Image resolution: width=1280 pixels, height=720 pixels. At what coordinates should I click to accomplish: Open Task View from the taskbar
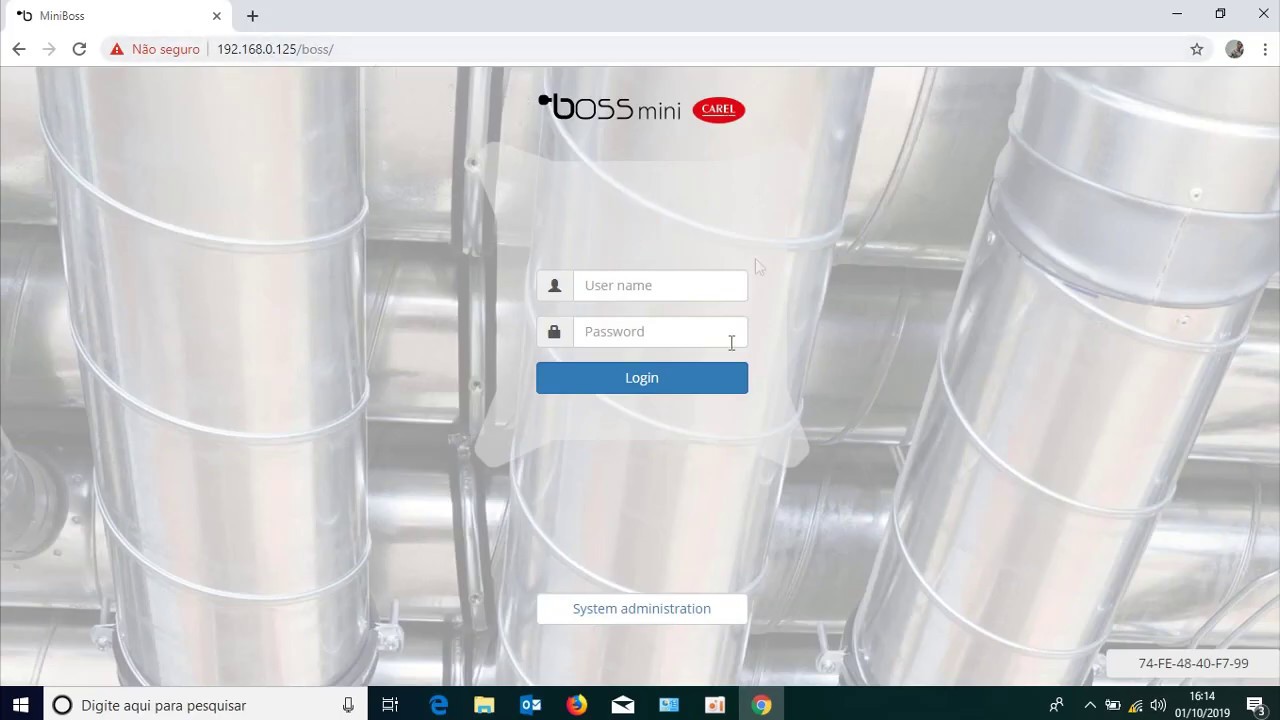[x=390, y=705]
